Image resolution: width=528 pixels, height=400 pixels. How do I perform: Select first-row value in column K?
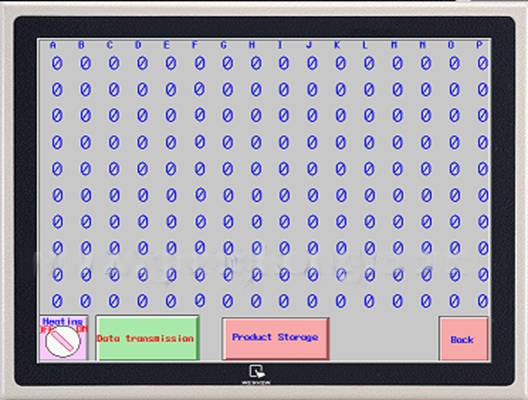click(x=340, y=63)
